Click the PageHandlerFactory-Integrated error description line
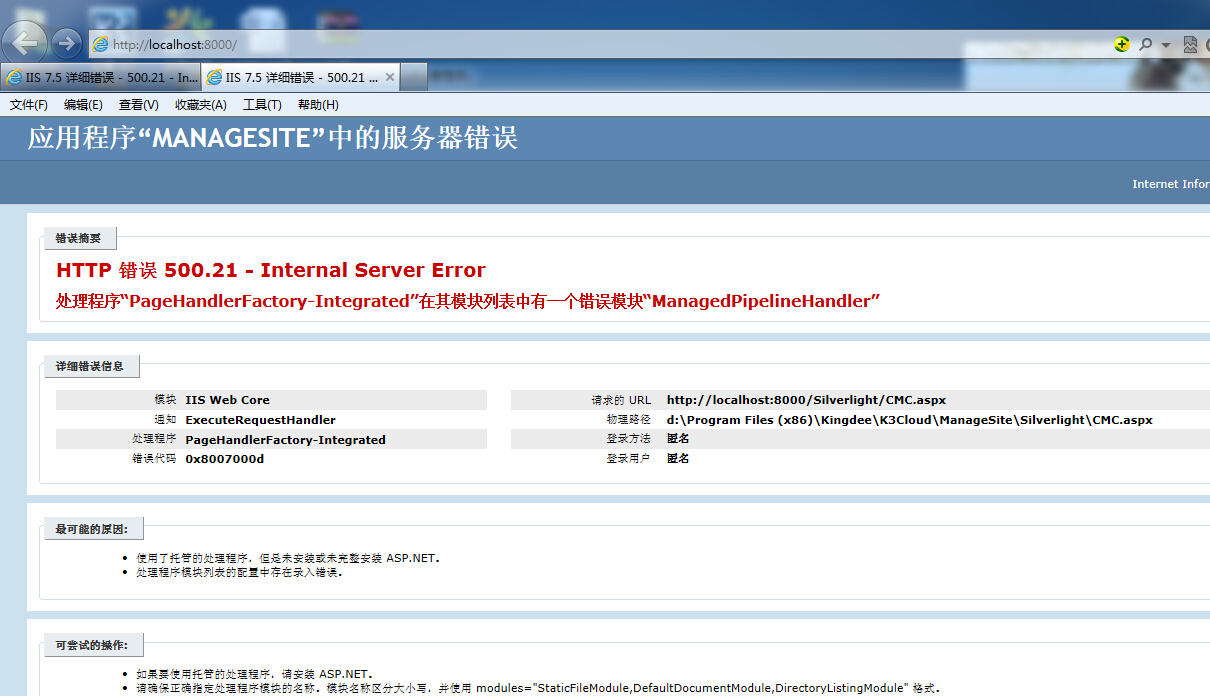This screenshot has width=1210, height=696. 468,301
